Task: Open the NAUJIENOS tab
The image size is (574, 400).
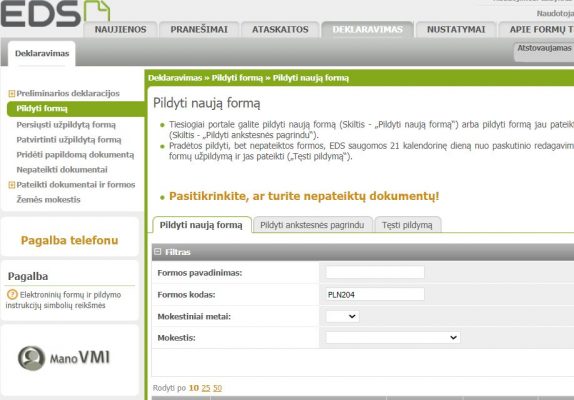Action: (120, 29)
